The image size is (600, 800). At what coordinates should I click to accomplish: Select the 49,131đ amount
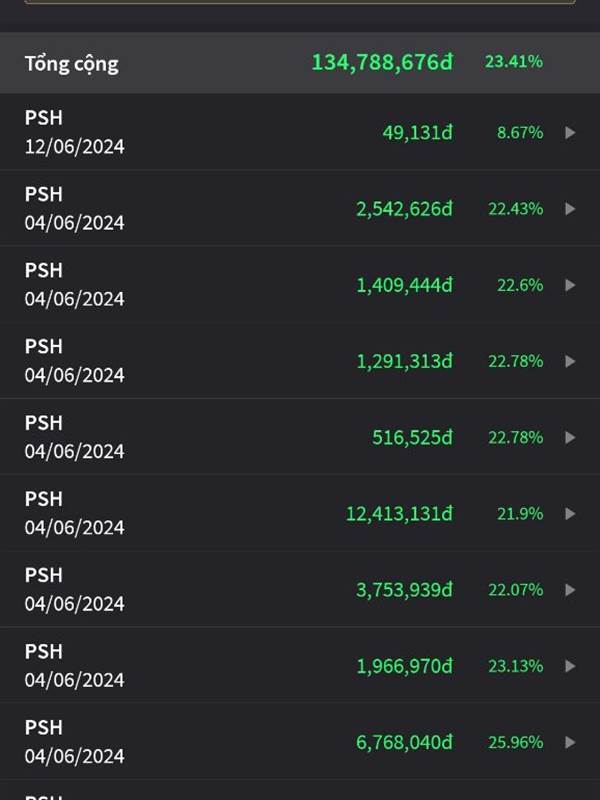[417, 132]
